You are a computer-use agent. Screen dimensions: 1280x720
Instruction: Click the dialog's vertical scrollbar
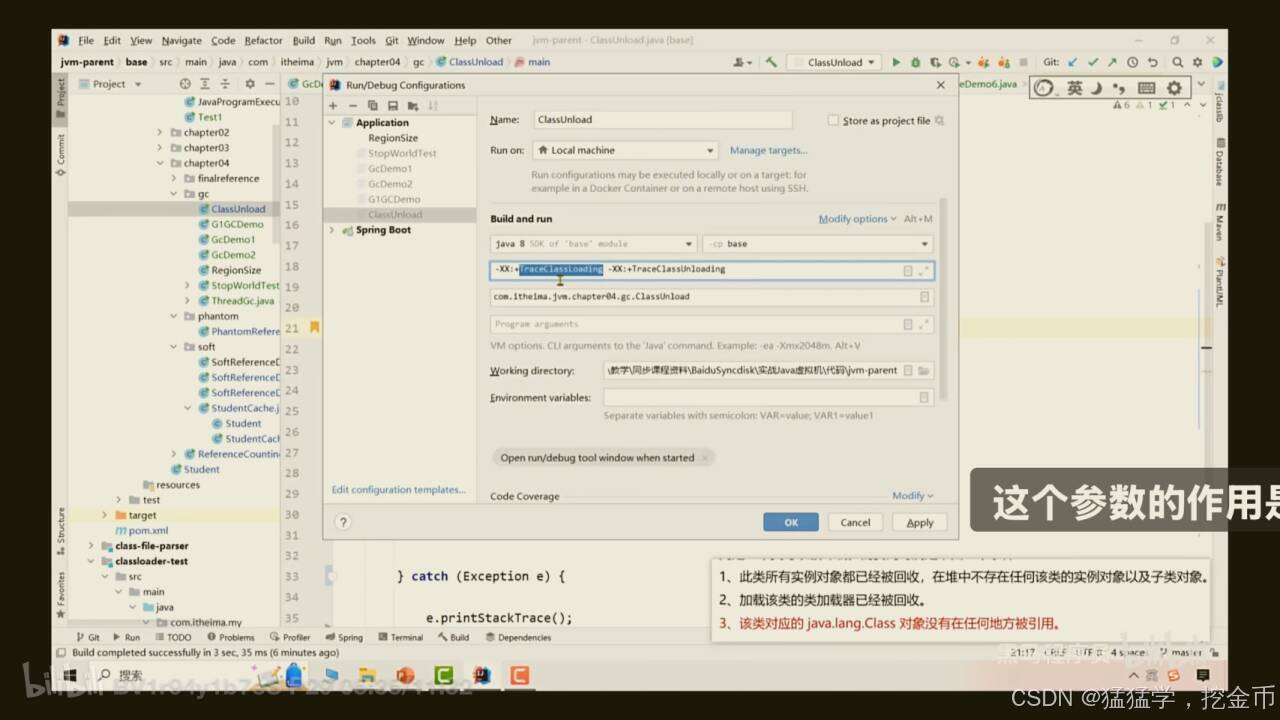(x=944, y=300)
